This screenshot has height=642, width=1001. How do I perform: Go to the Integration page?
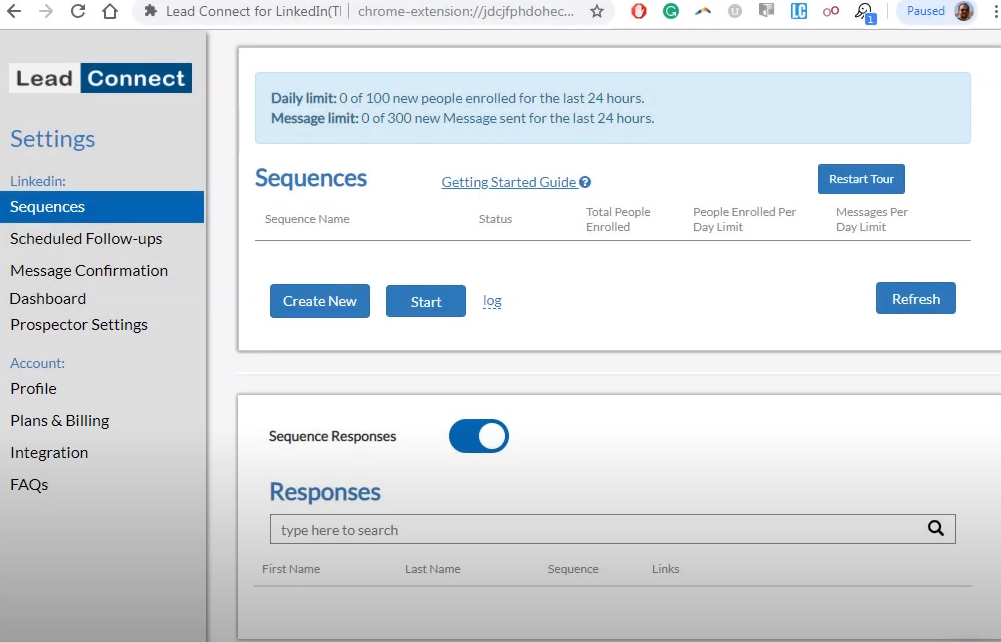49,452
